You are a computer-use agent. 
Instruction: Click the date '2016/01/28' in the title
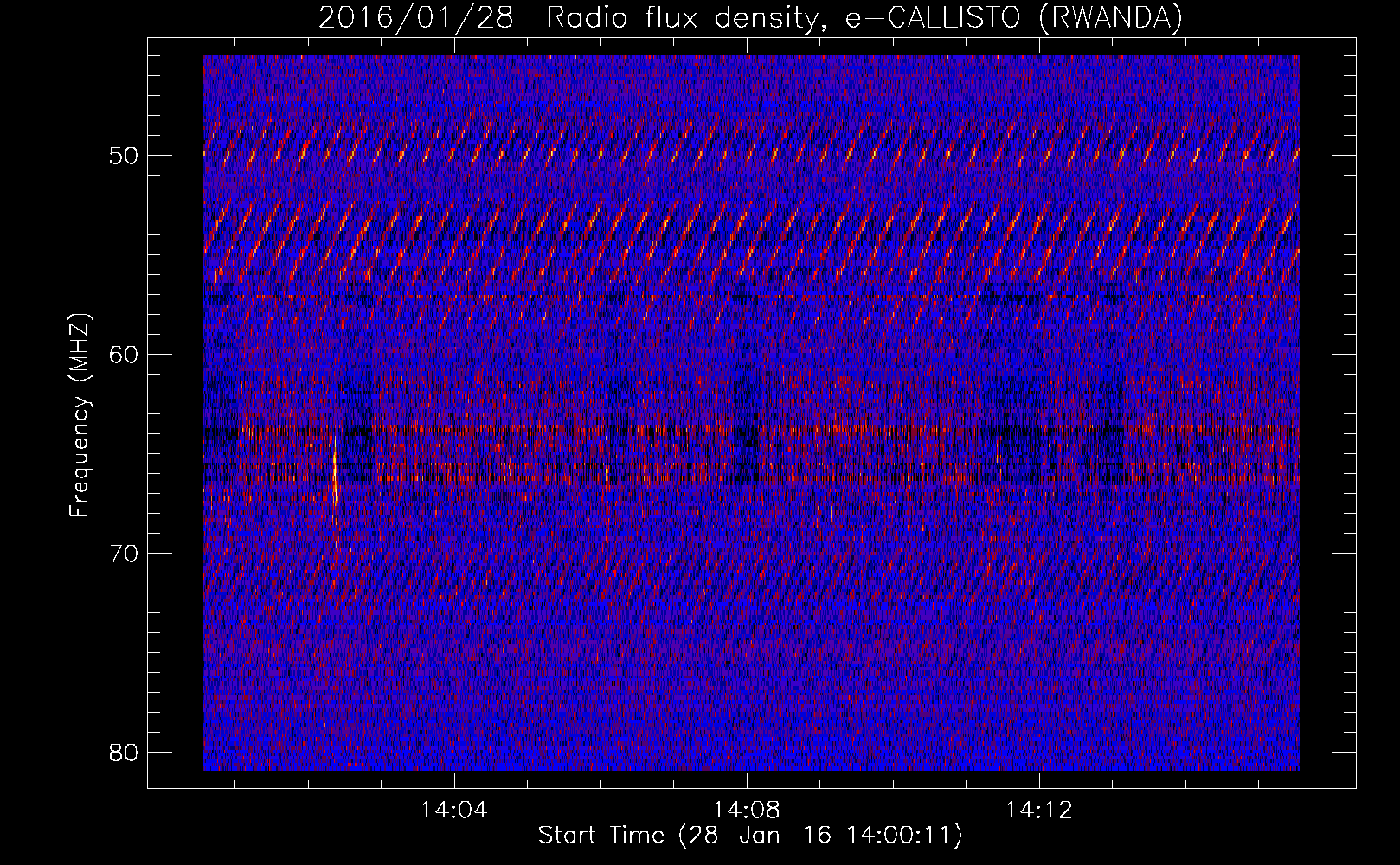tap(416, 17)
